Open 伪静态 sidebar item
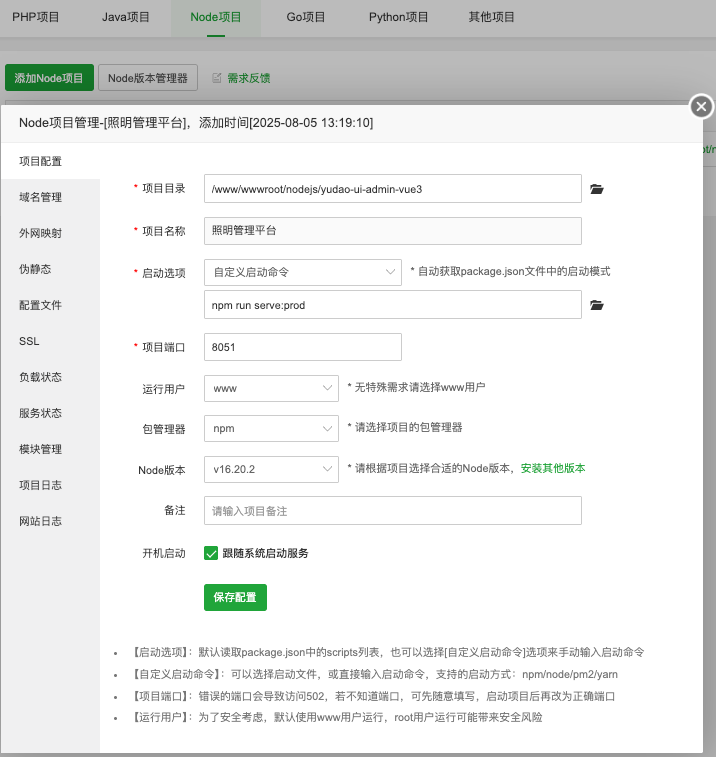 click(x=50, y=269)
